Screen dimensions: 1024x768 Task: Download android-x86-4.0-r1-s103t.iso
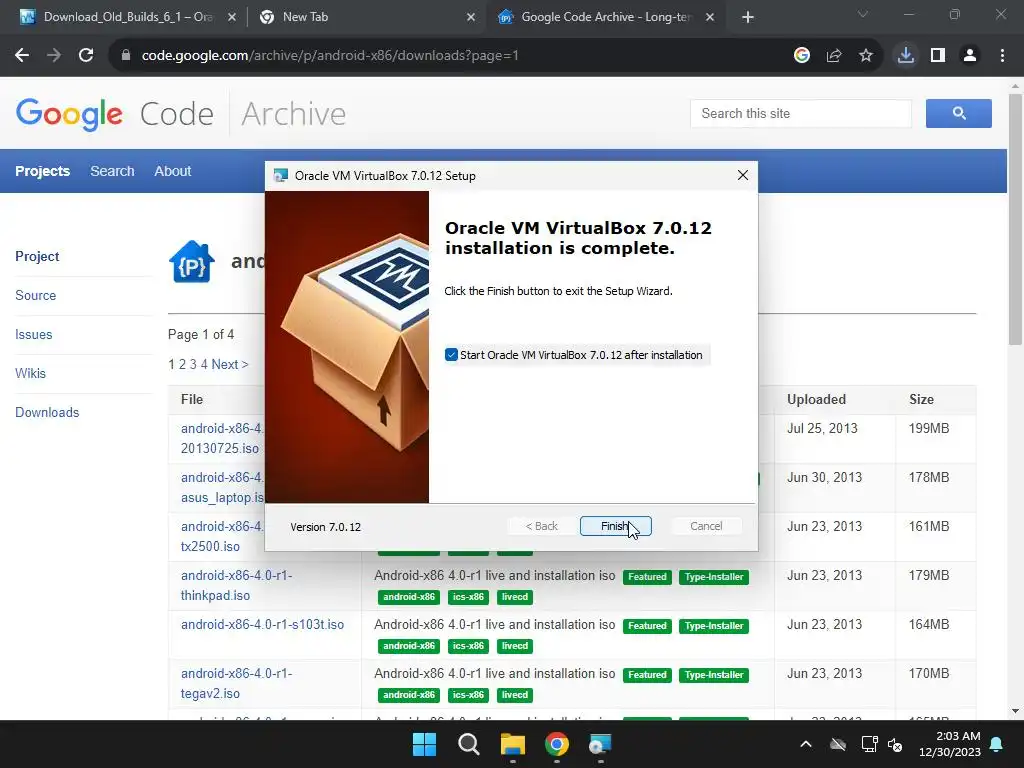click(x=263, y=624)
